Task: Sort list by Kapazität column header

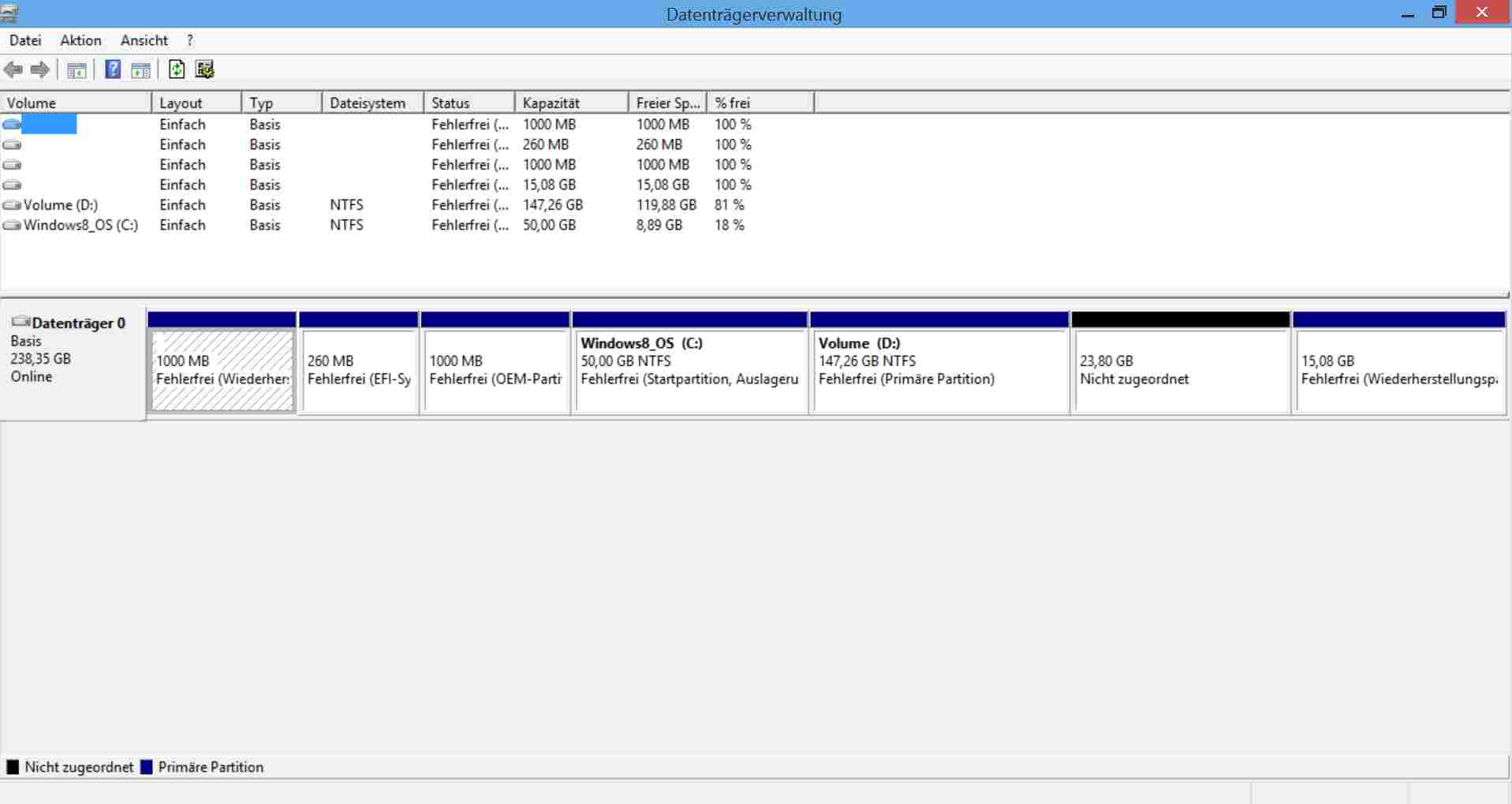Action: click(x=551, y=103)
